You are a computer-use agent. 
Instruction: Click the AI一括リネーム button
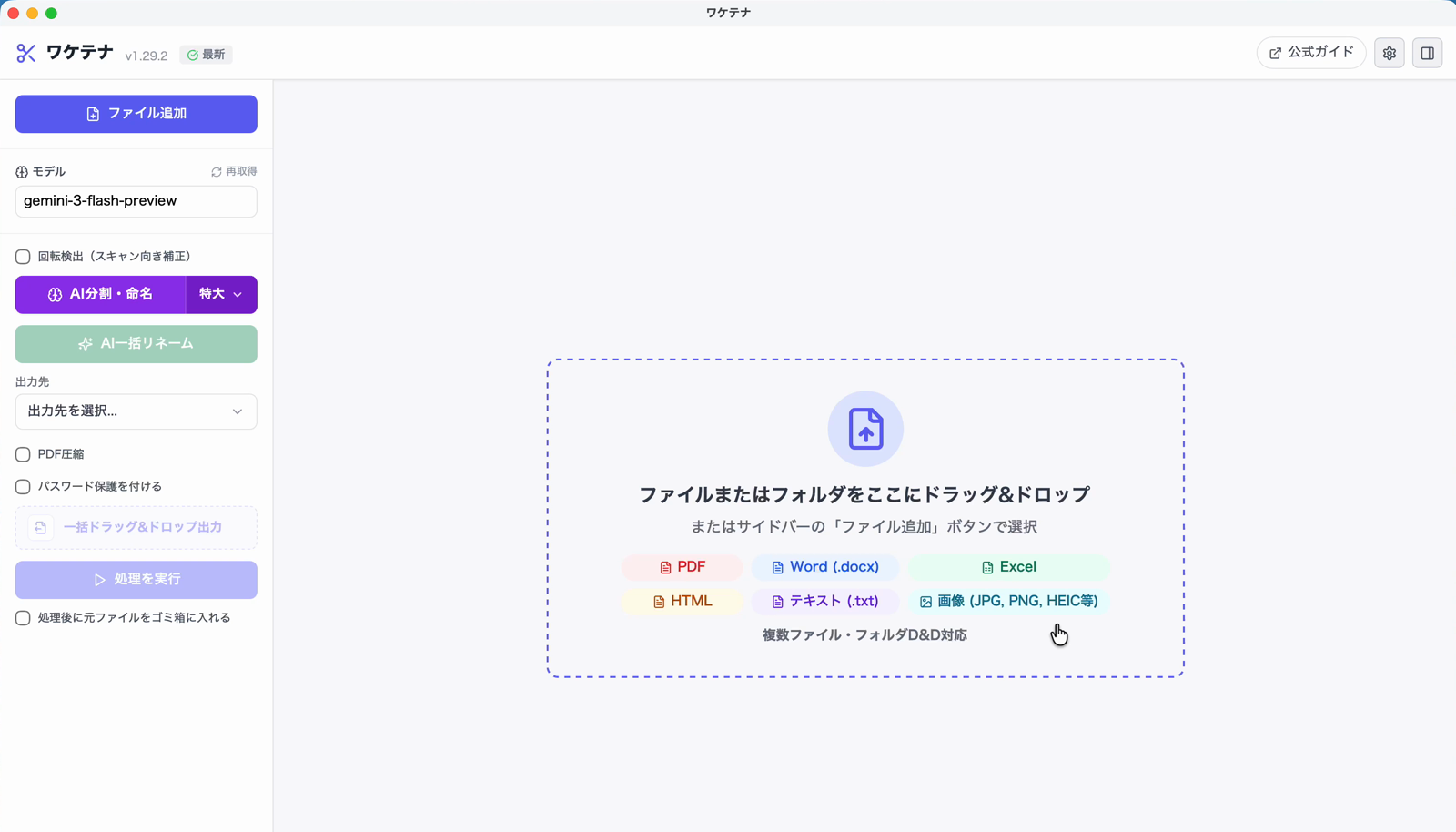[136, 344]
